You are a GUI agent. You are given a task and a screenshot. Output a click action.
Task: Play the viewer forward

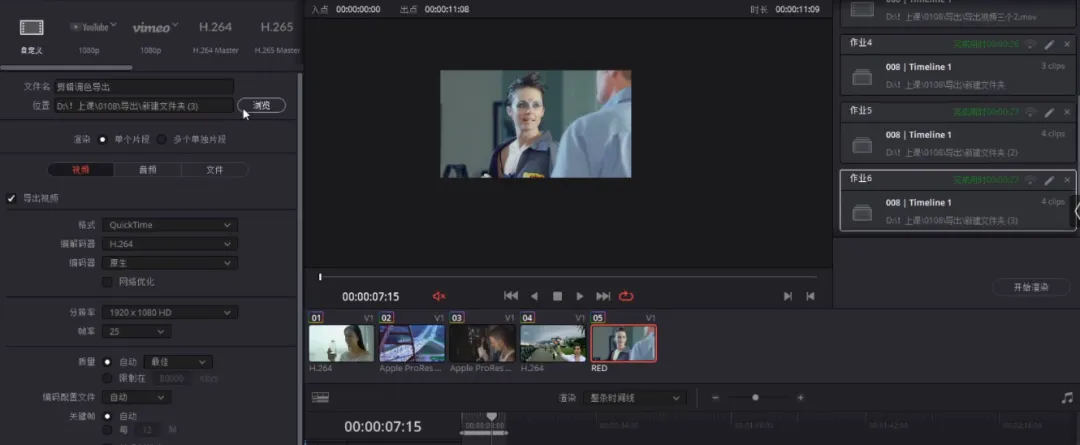click(x=580, y=296)
